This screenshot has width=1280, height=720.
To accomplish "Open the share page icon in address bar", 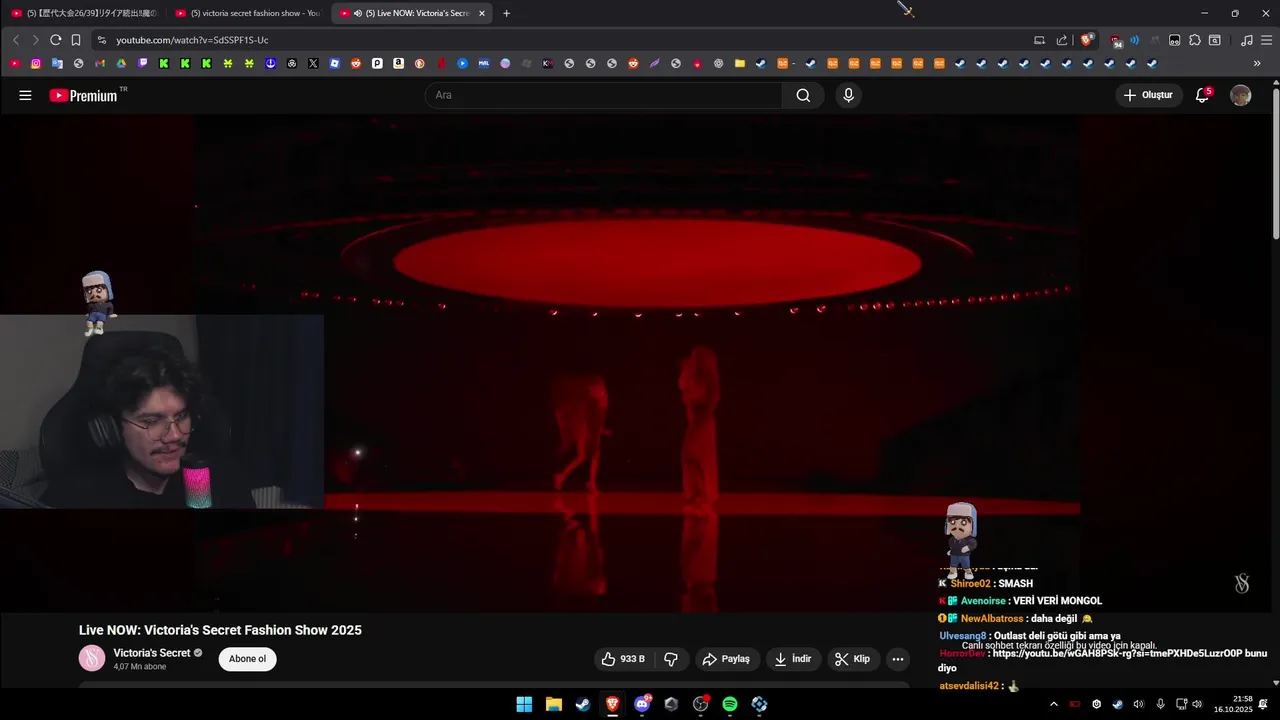I will point(1061,40).
